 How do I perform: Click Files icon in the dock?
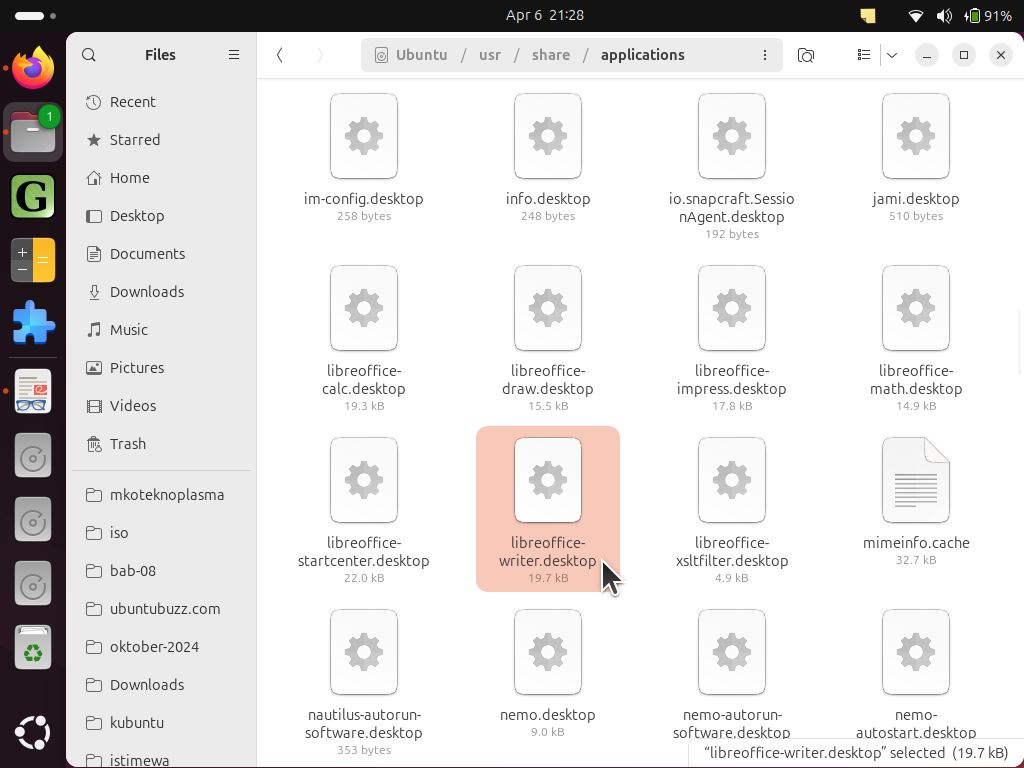[33, 132]
